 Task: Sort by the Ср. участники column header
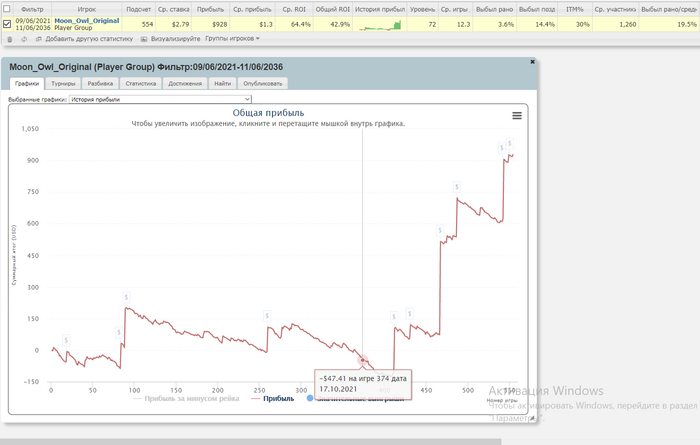(x=615, y=9)
